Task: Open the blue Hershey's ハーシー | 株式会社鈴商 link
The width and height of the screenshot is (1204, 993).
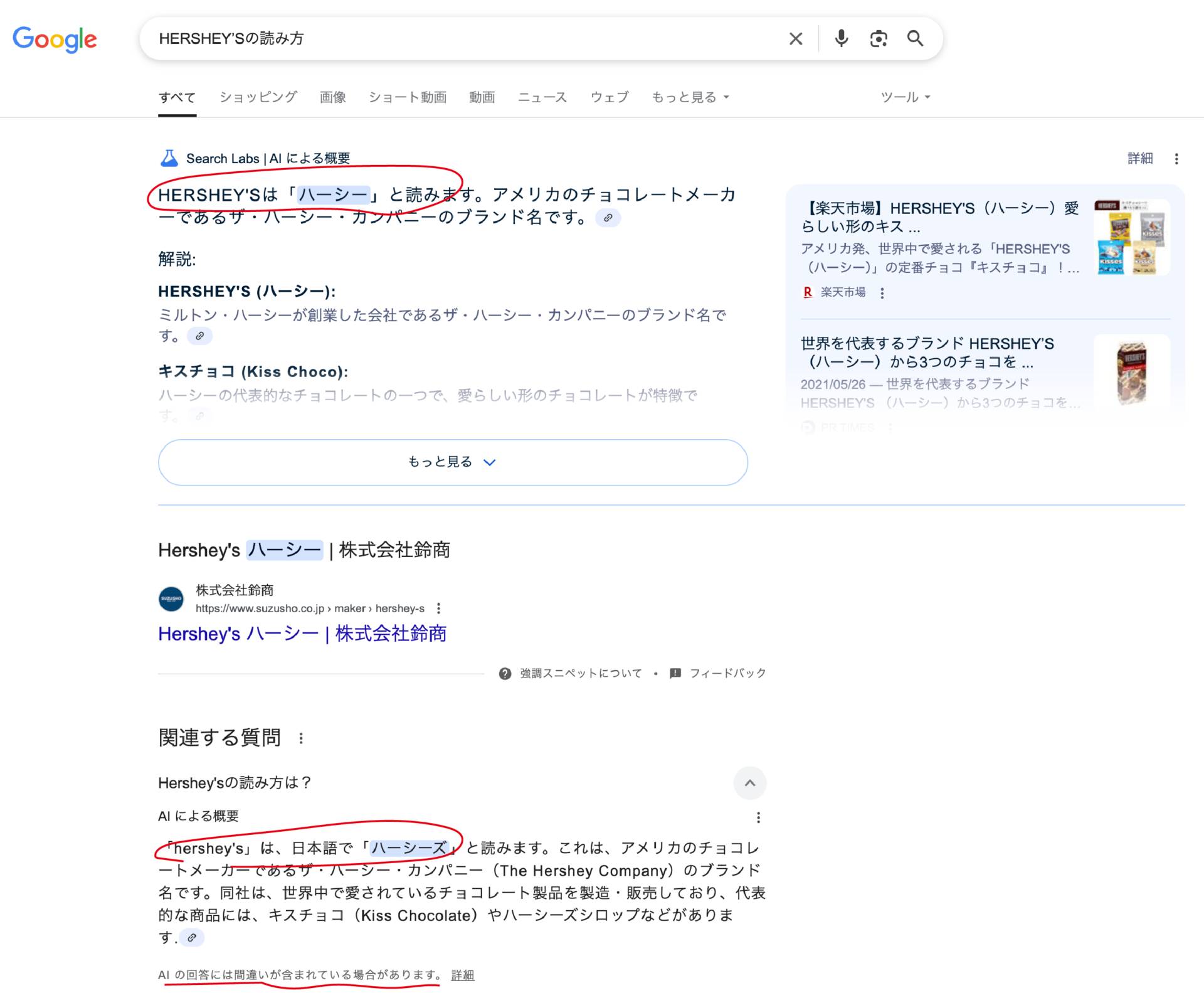Action: click(x=302, y=634)
